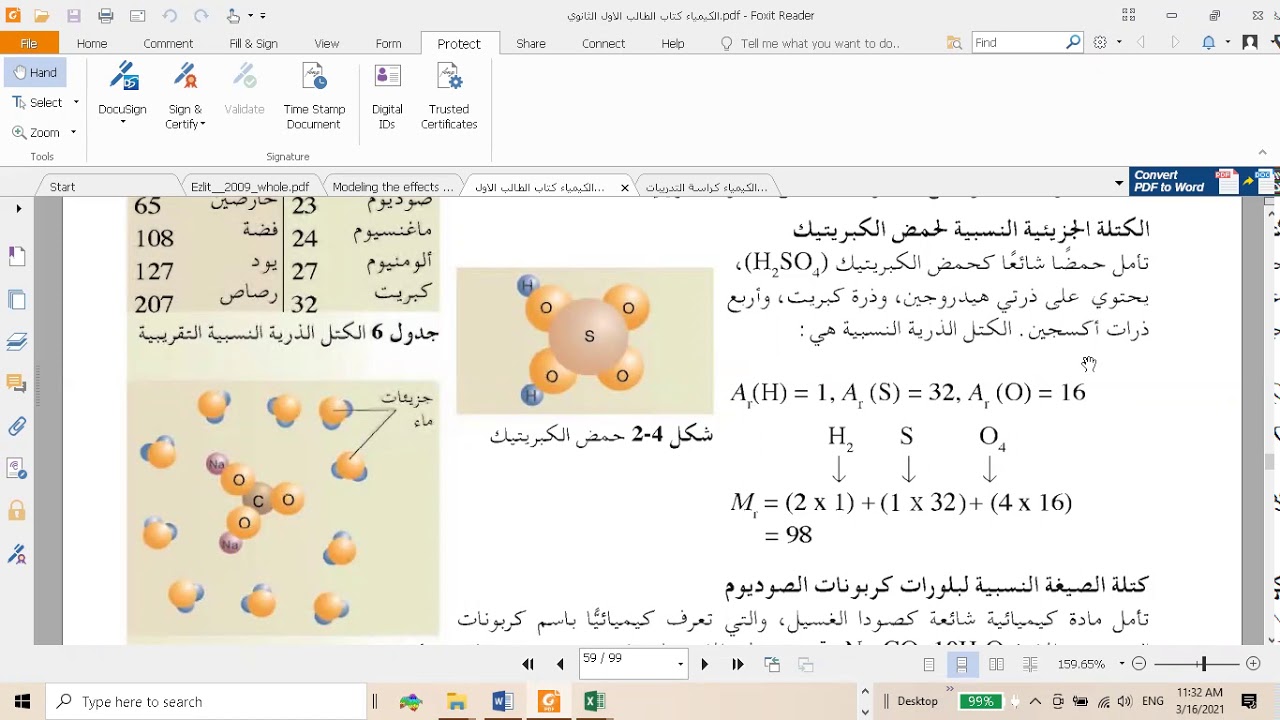Open Digital IDs

pyautogui.click(x=387, y=95)
